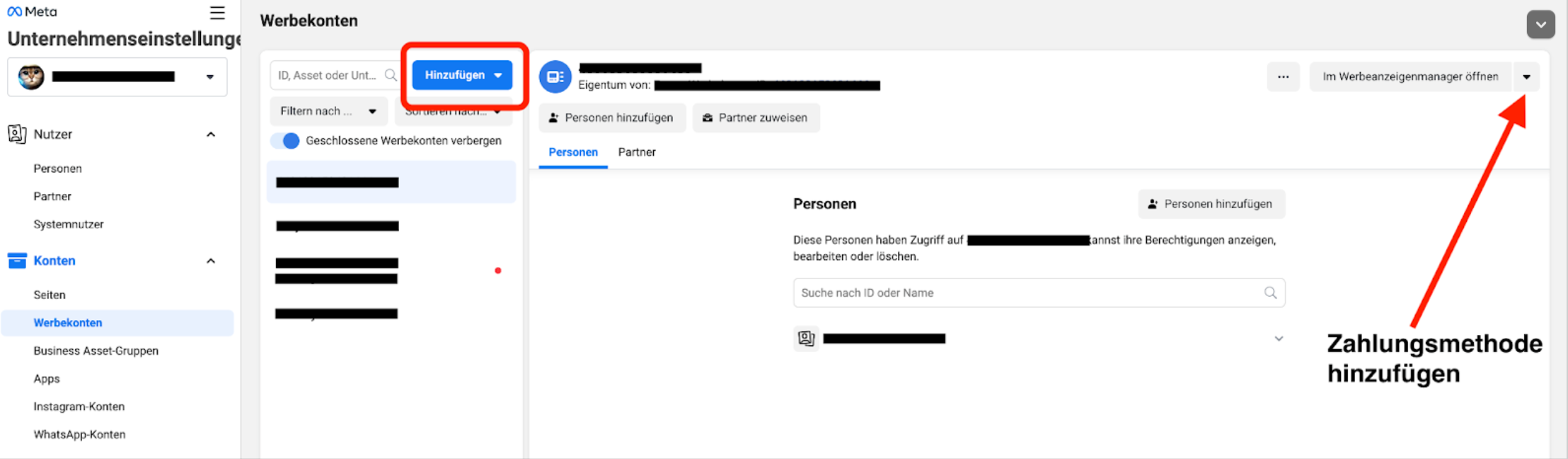Click Partner zuweisen button

click(756, 118)
